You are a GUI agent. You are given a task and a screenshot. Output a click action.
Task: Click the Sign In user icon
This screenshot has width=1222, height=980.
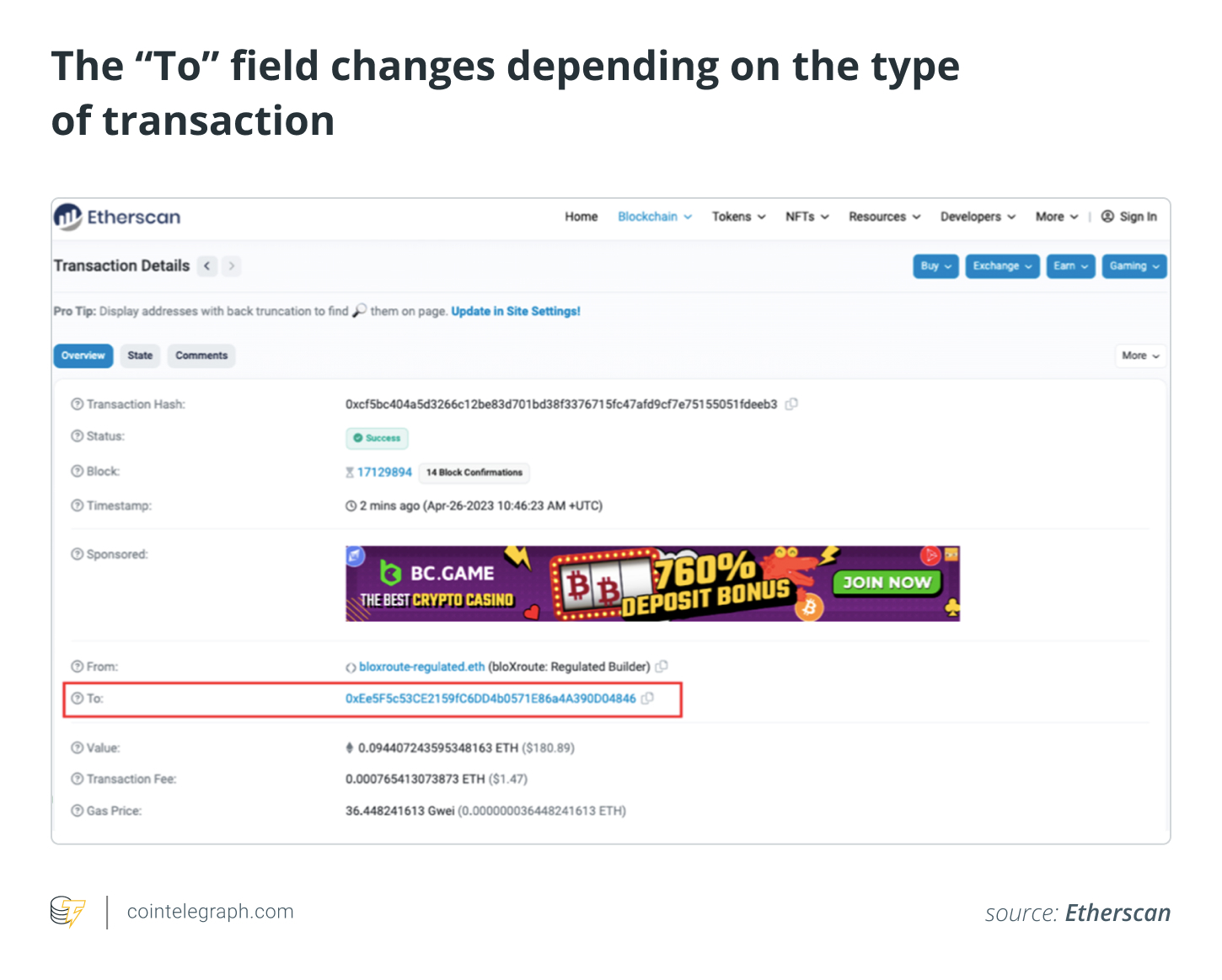point(1107,217)
